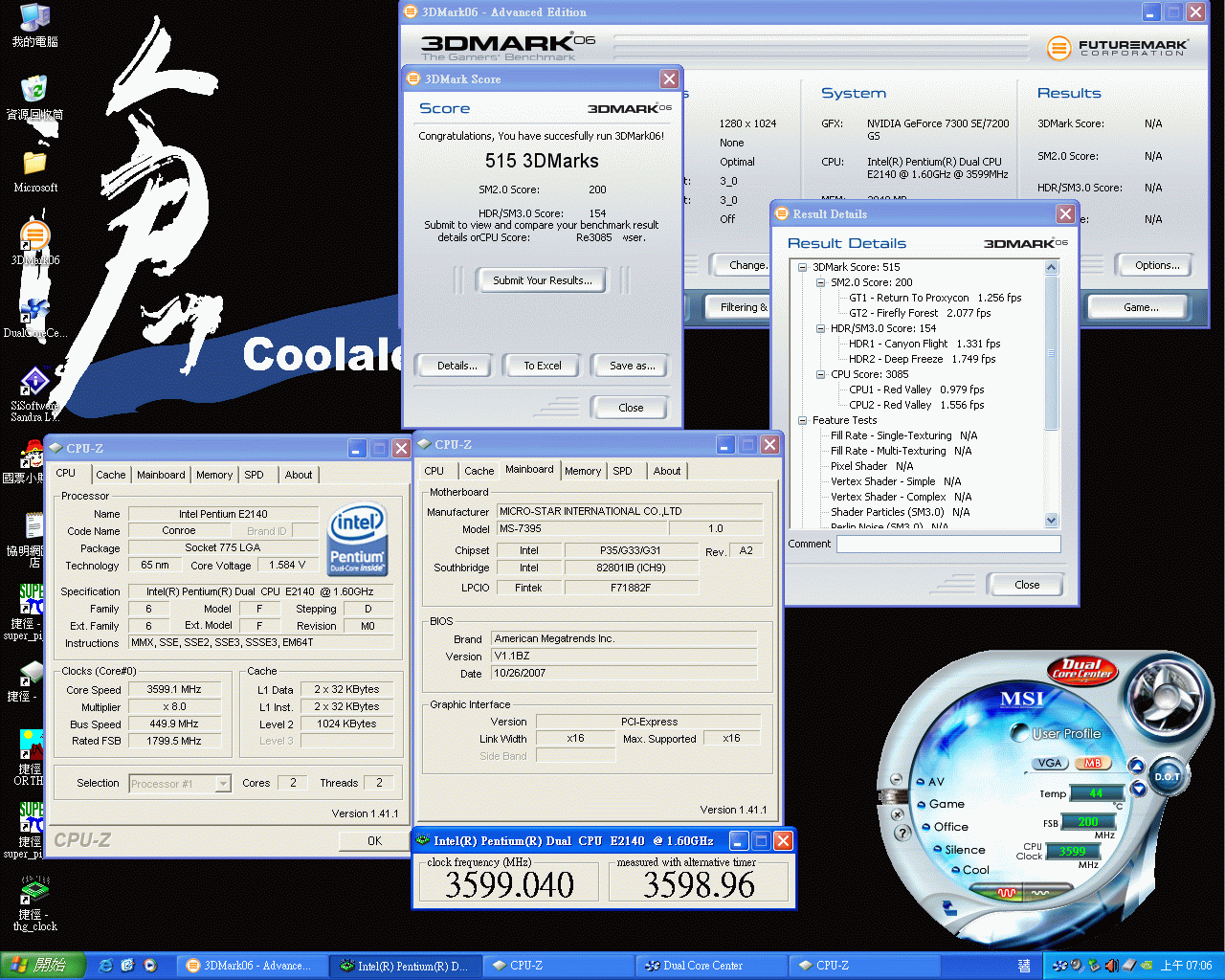The width and height of the screenshot is (1225, 980).
Task: Click the Game button in 3DMark06
Action: click(1141, 307)
